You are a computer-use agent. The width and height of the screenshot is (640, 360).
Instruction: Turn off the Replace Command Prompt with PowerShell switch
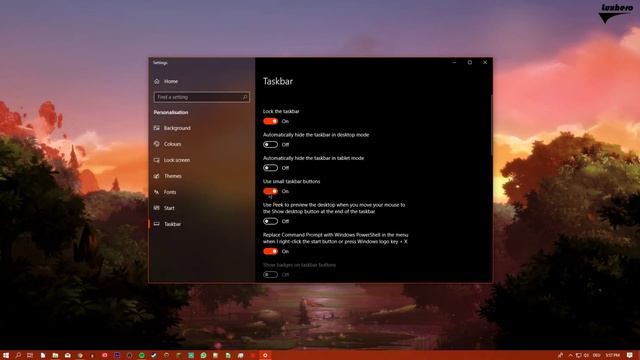coord(270,251)
